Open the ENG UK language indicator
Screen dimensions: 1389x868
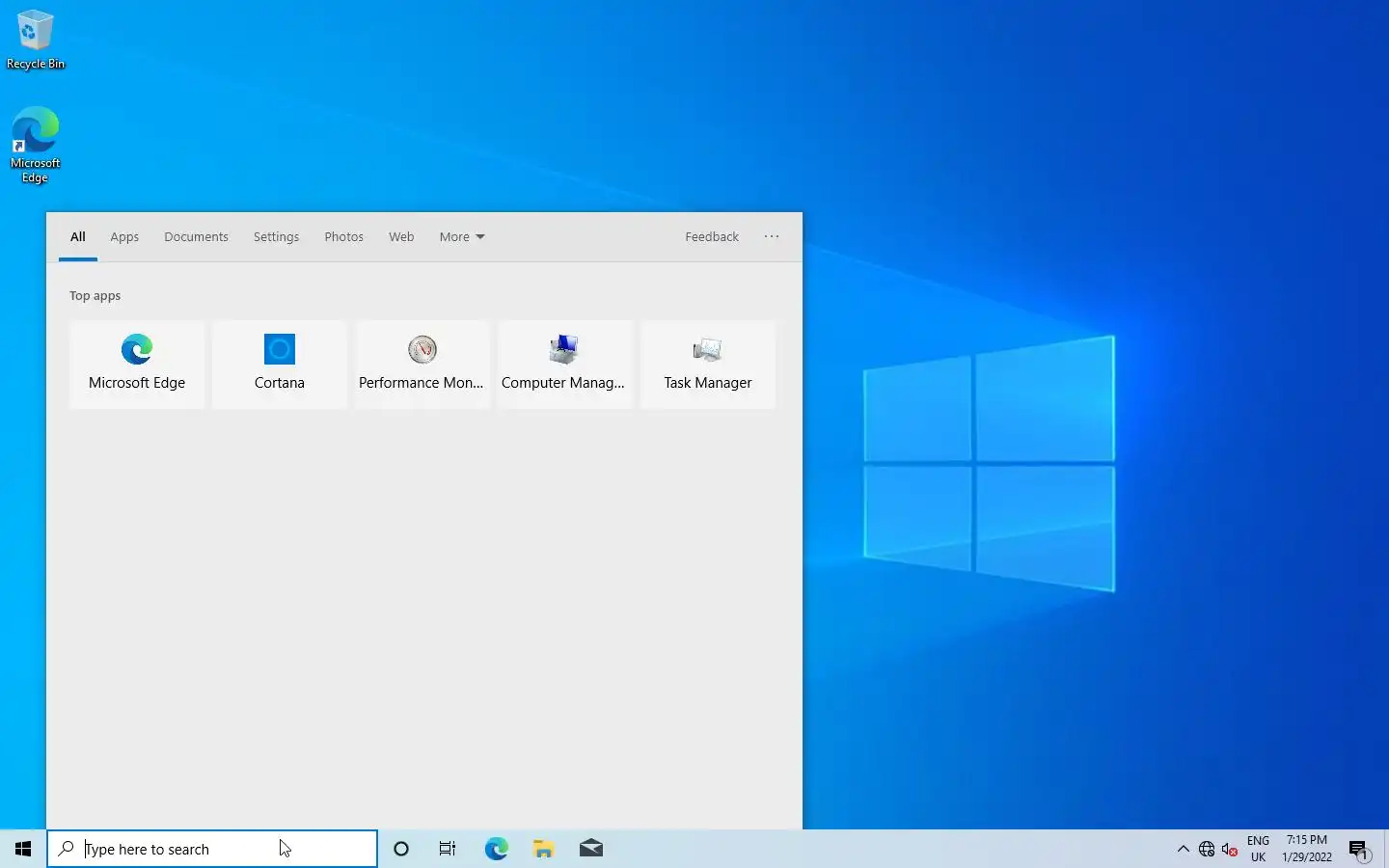pyautogui.click(x=1258, y=849)
